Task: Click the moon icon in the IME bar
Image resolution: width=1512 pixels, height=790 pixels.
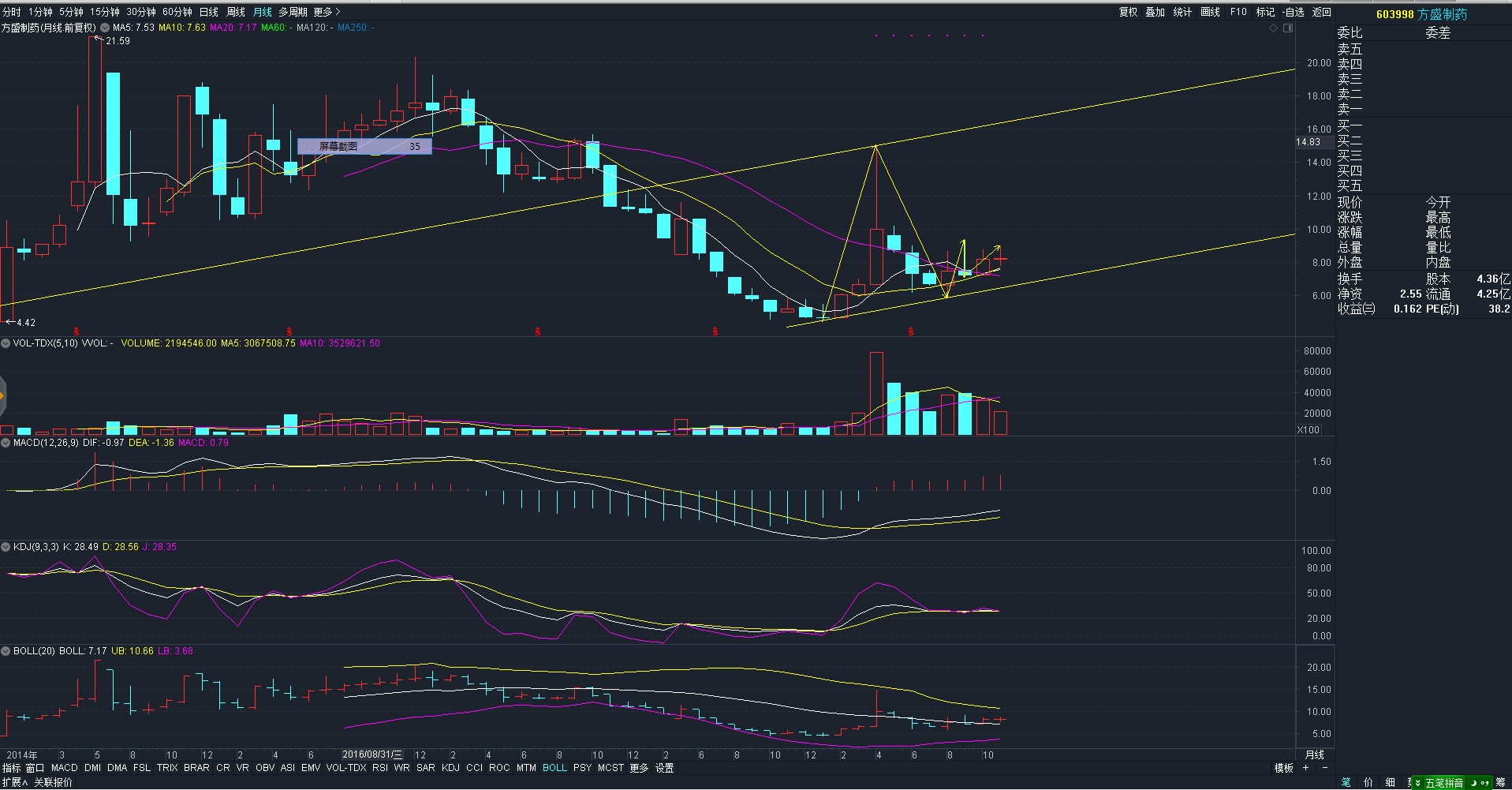Action: pyautogui.click(x=1473, y=783)
